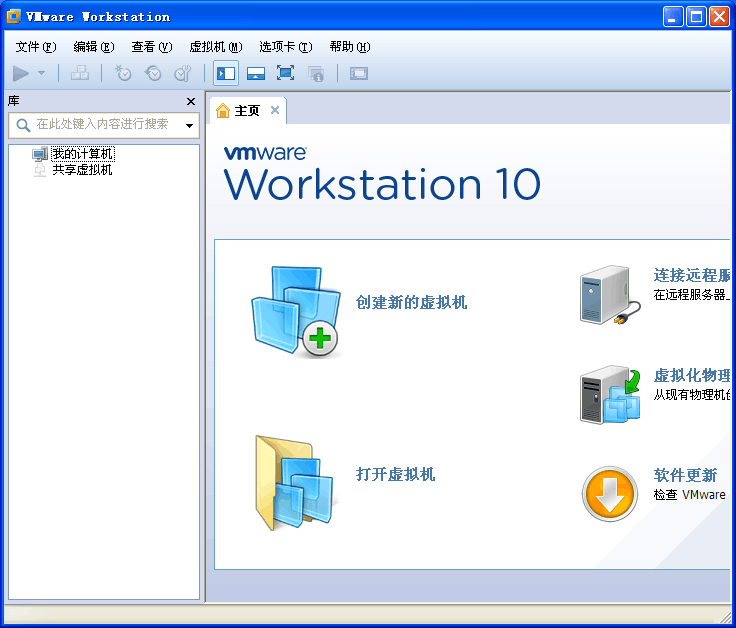The image size is (736, 628).
Task: Click the virtualize physical machine icon
Action: 611,395
